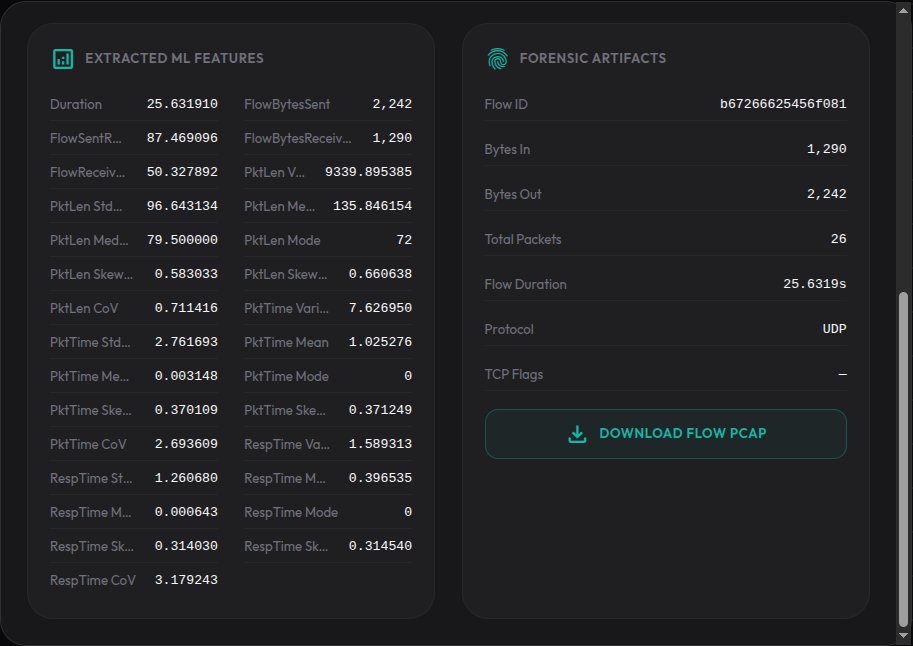Select the Flow Duration value 25.6319s
This screenshot has height=646, width=913.
(815, 284)
